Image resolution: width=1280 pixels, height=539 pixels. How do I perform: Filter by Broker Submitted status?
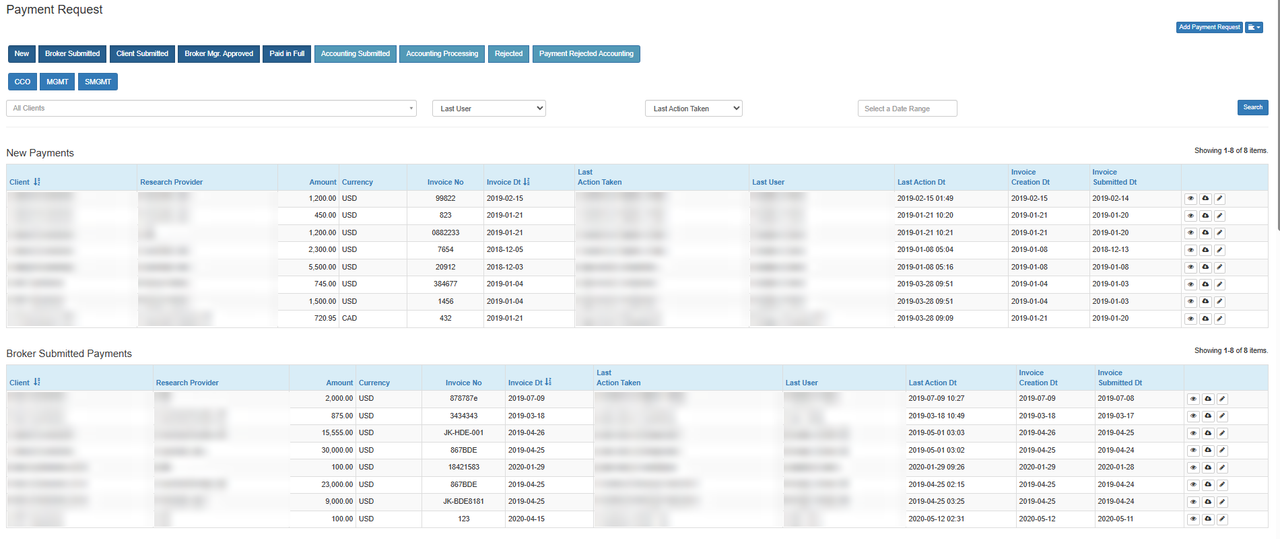tap(73, 53)
